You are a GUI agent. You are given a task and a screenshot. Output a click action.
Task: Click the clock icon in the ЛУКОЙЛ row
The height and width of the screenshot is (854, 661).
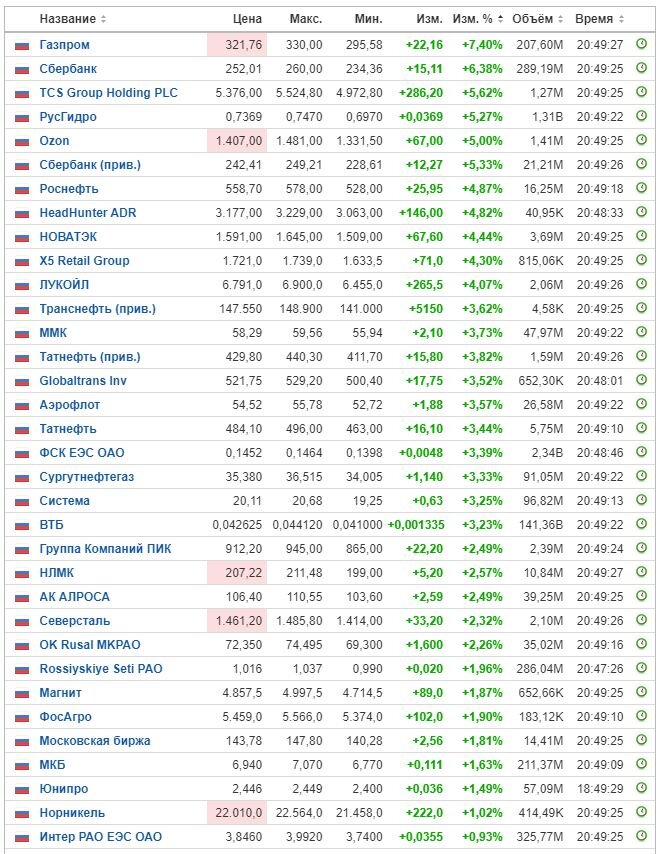pyautogui.click(x=641, y=283)
